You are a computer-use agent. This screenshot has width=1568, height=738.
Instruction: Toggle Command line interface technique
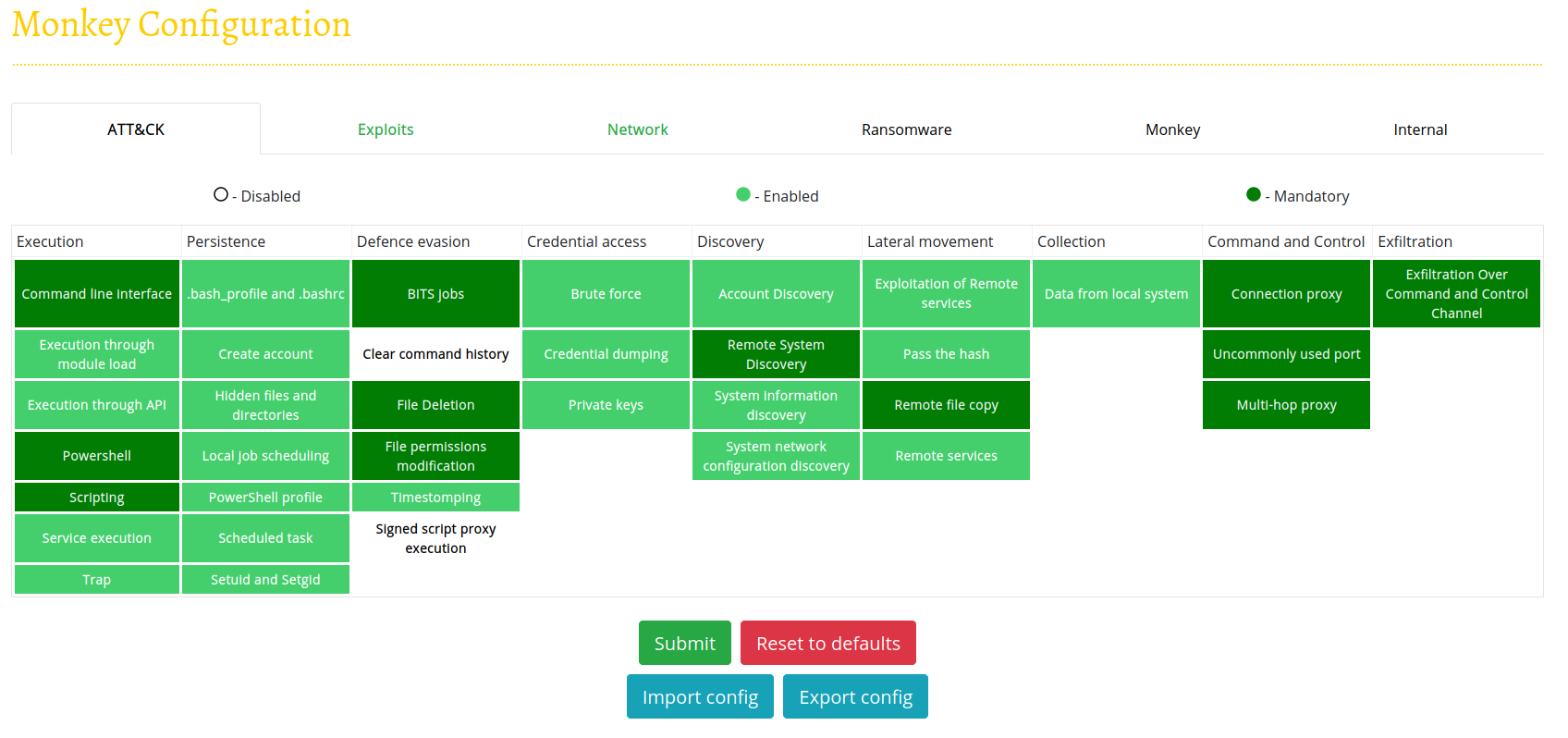(x=97, y=293)
